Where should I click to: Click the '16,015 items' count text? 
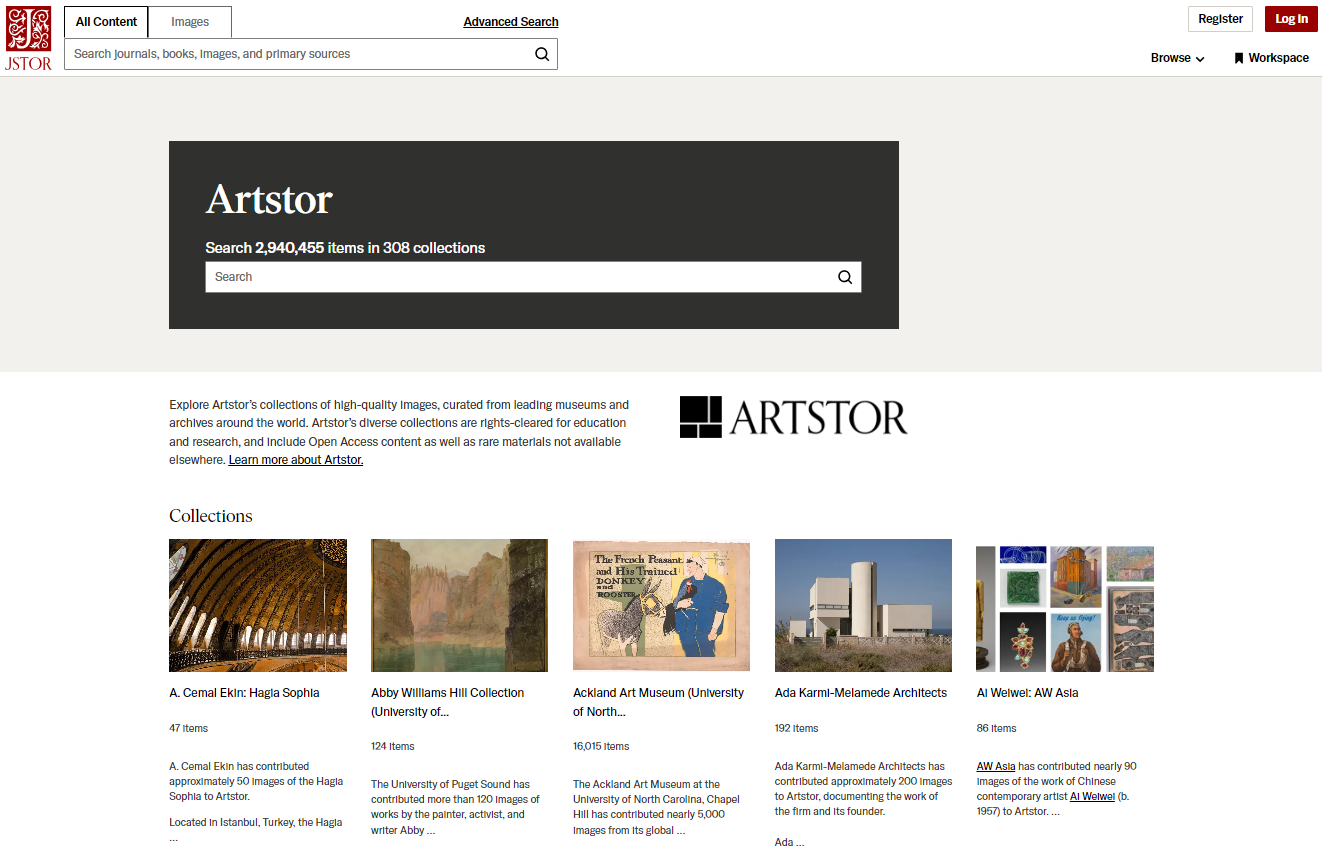tap(601, 746)
